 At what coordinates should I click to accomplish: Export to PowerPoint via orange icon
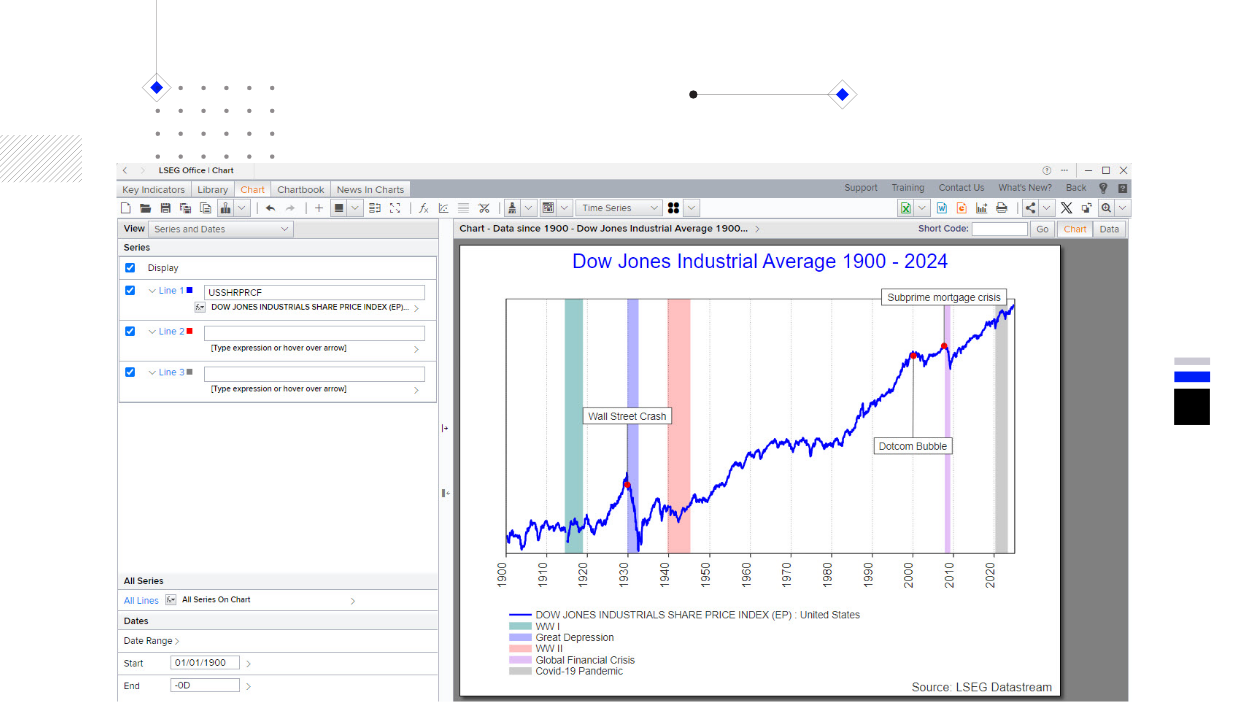tap(961, 208)
